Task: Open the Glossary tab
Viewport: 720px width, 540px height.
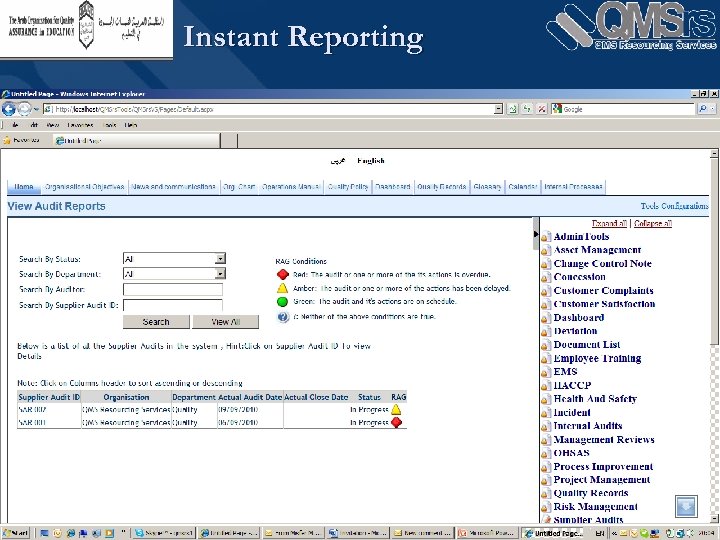Action: point(487,187)
